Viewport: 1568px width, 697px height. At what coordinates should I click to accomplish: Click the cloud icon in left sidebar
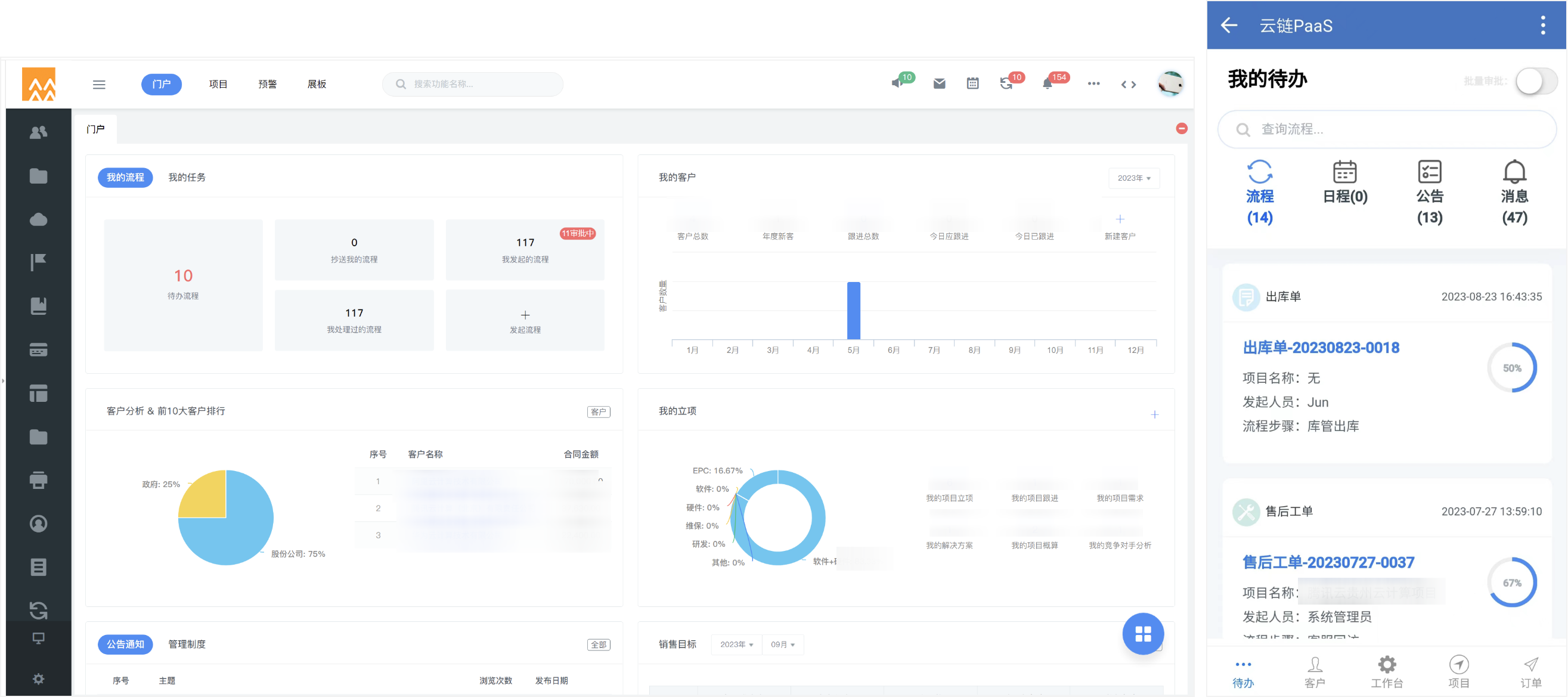(38, 219)
